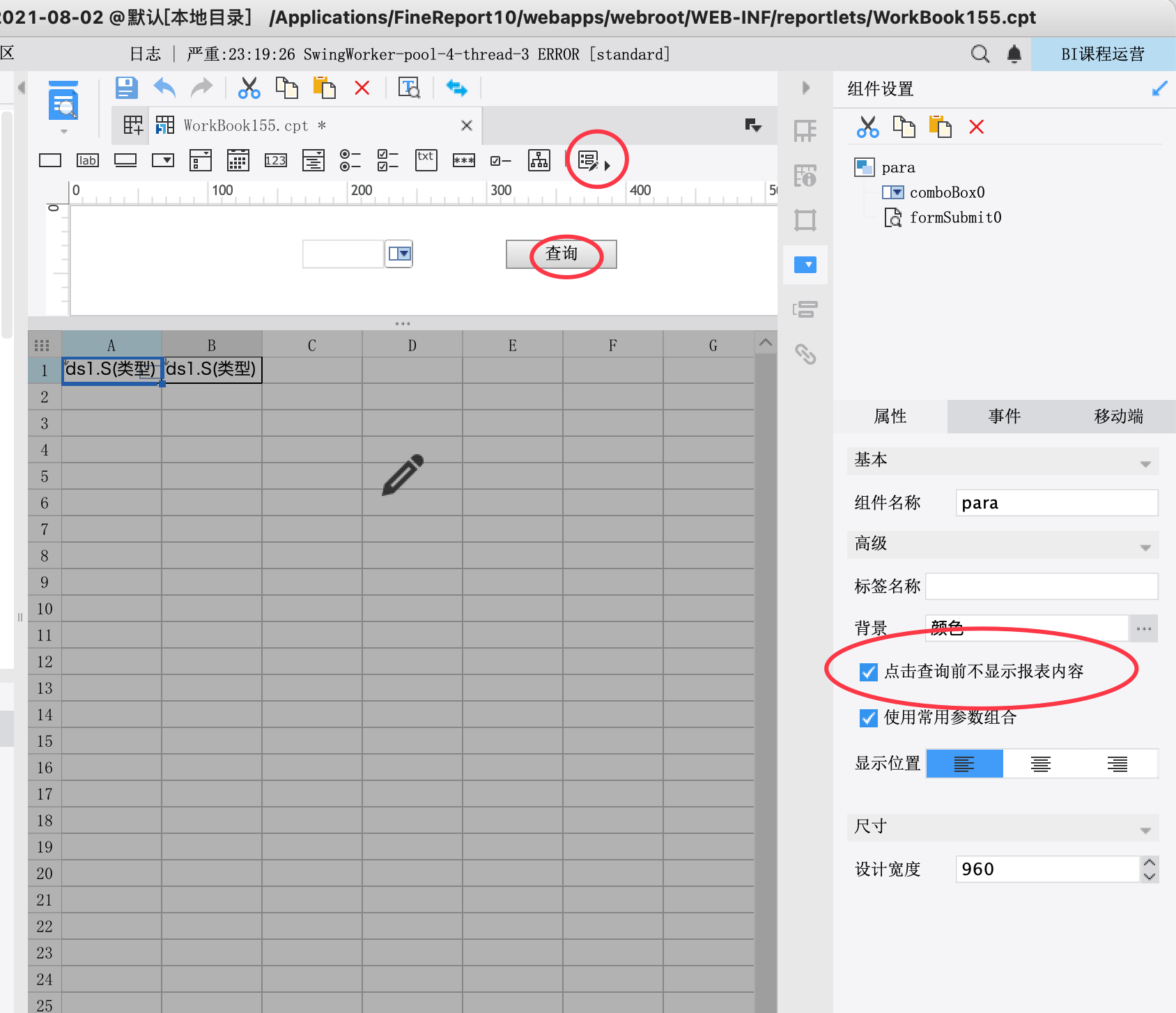Select the radio button group widget tool
The image size is (1176, 1013).
click(x=350, y=160)
